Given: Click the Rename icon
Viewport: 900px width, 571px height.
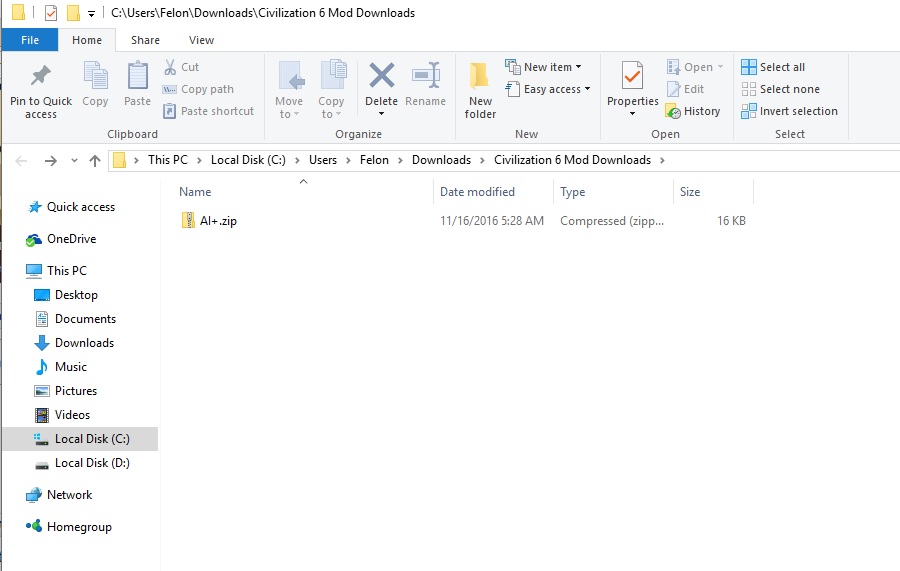Looking at the screenshot, I should click(x=426, y=75).
